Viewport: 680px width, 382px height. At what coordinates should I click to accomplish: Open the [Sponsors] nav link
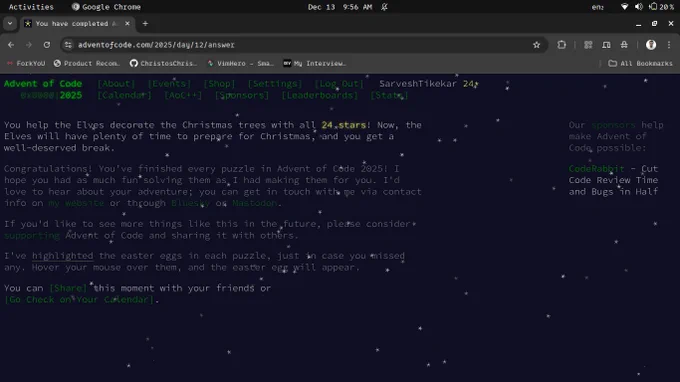[x=242, y=95]
